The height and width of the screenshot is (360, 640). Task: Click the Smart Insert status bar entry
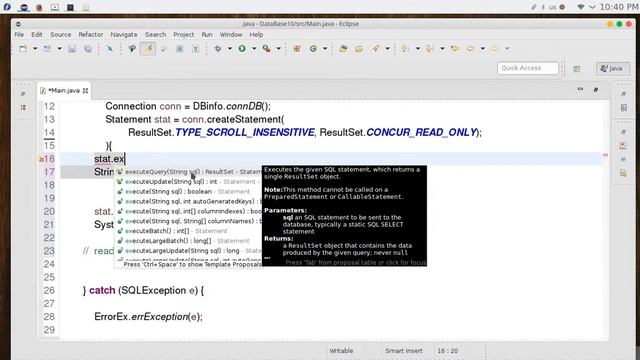(404, 351)
